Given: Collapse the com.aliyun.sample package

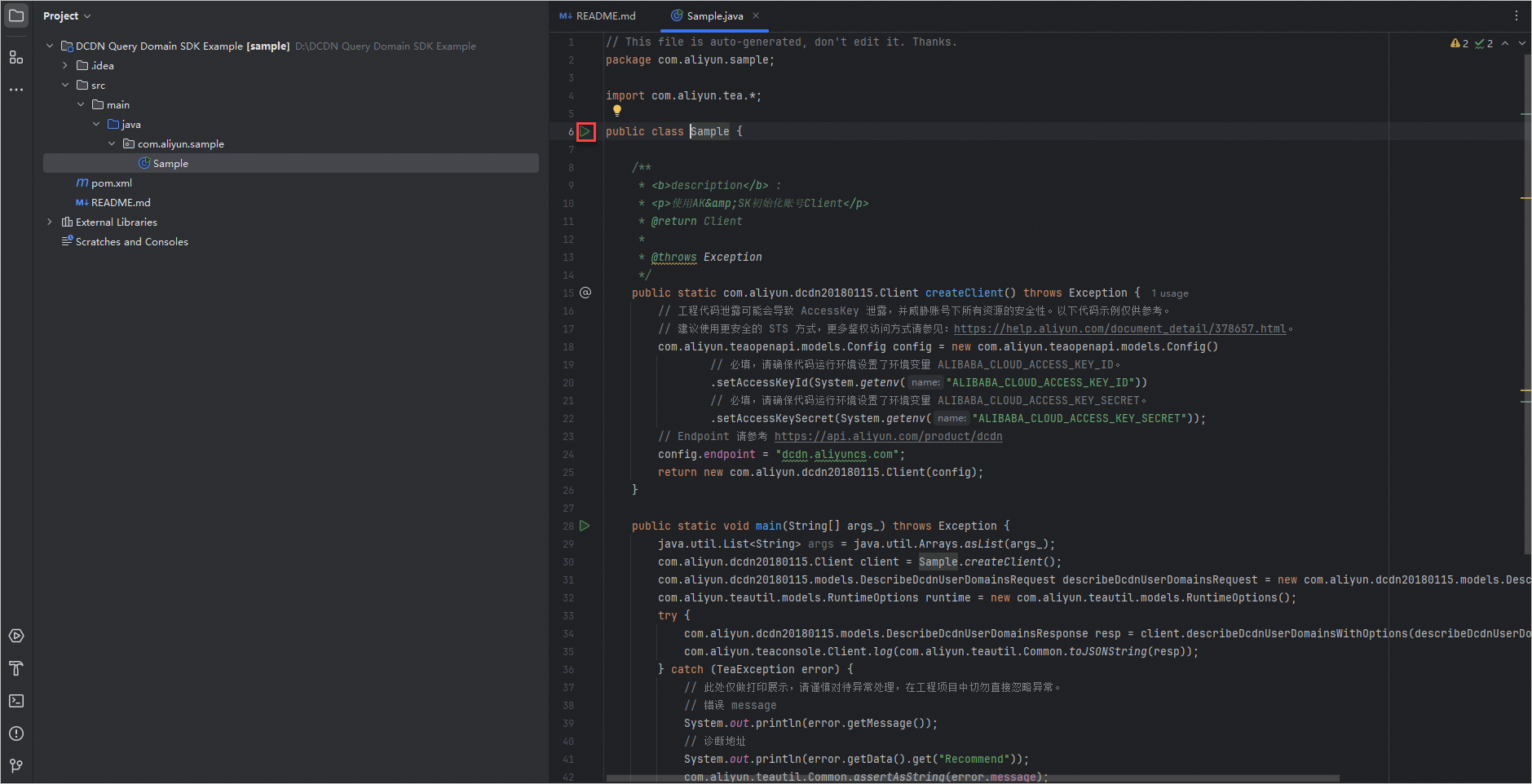Looking at the screenshot, I should tap(112, 143).
